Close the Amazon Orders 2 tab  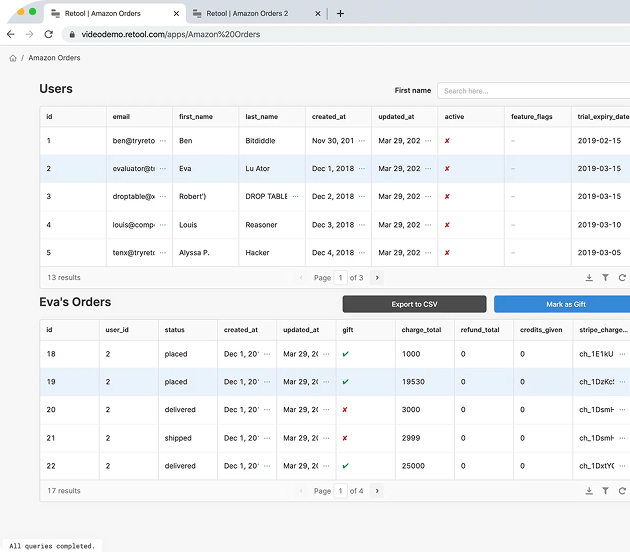tap(318, 14)
